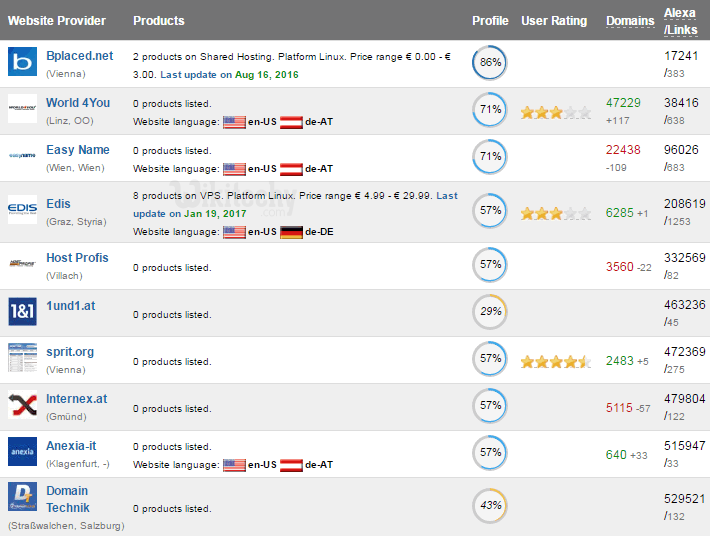
Task: Click the Website Provider column header
Action: pyautogui.click(x=57, y=21)
